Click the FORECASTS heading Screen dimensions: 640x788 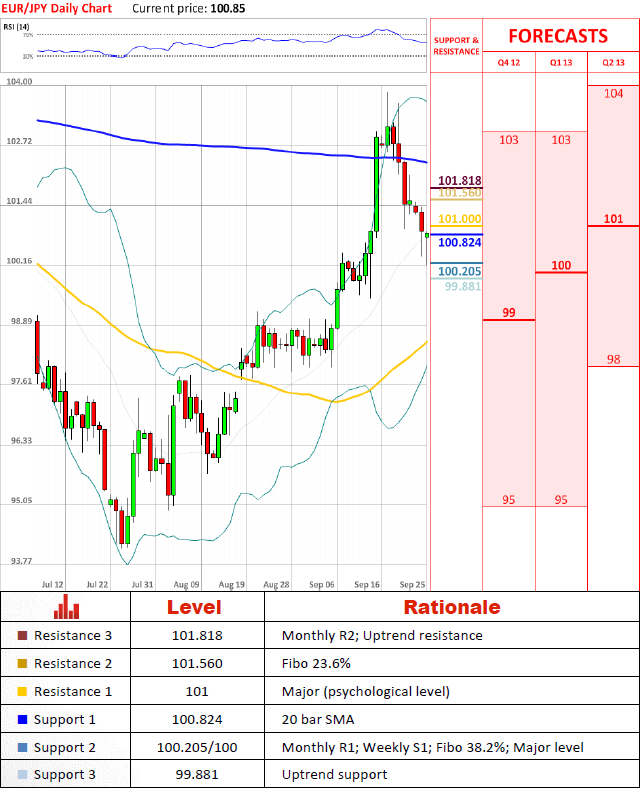pyautogui.click(x=557, y=36)
